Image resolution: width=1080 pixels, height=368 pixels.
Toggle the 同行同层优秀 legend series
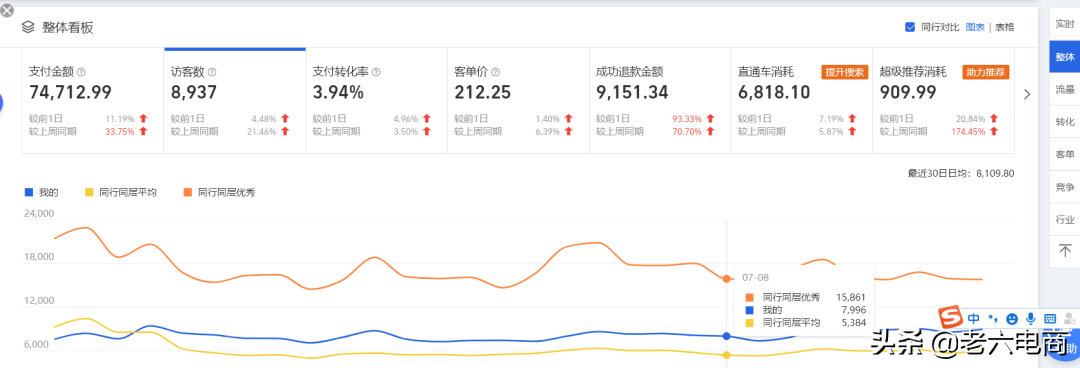pos(219,192)
